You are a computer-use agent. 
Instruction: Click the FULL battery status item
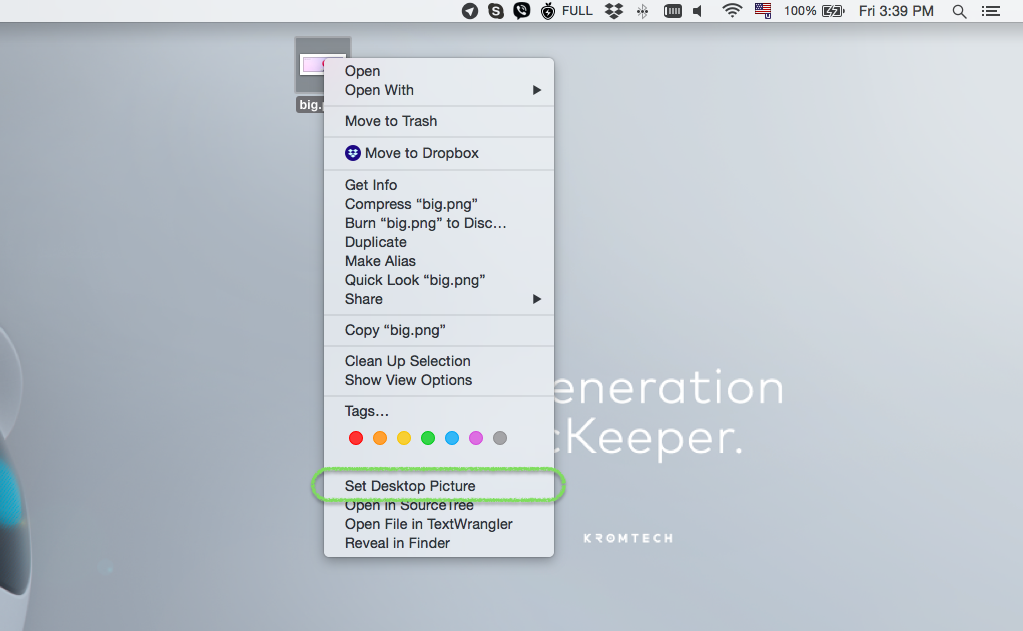pyautogui.click(x=567, y=11)
